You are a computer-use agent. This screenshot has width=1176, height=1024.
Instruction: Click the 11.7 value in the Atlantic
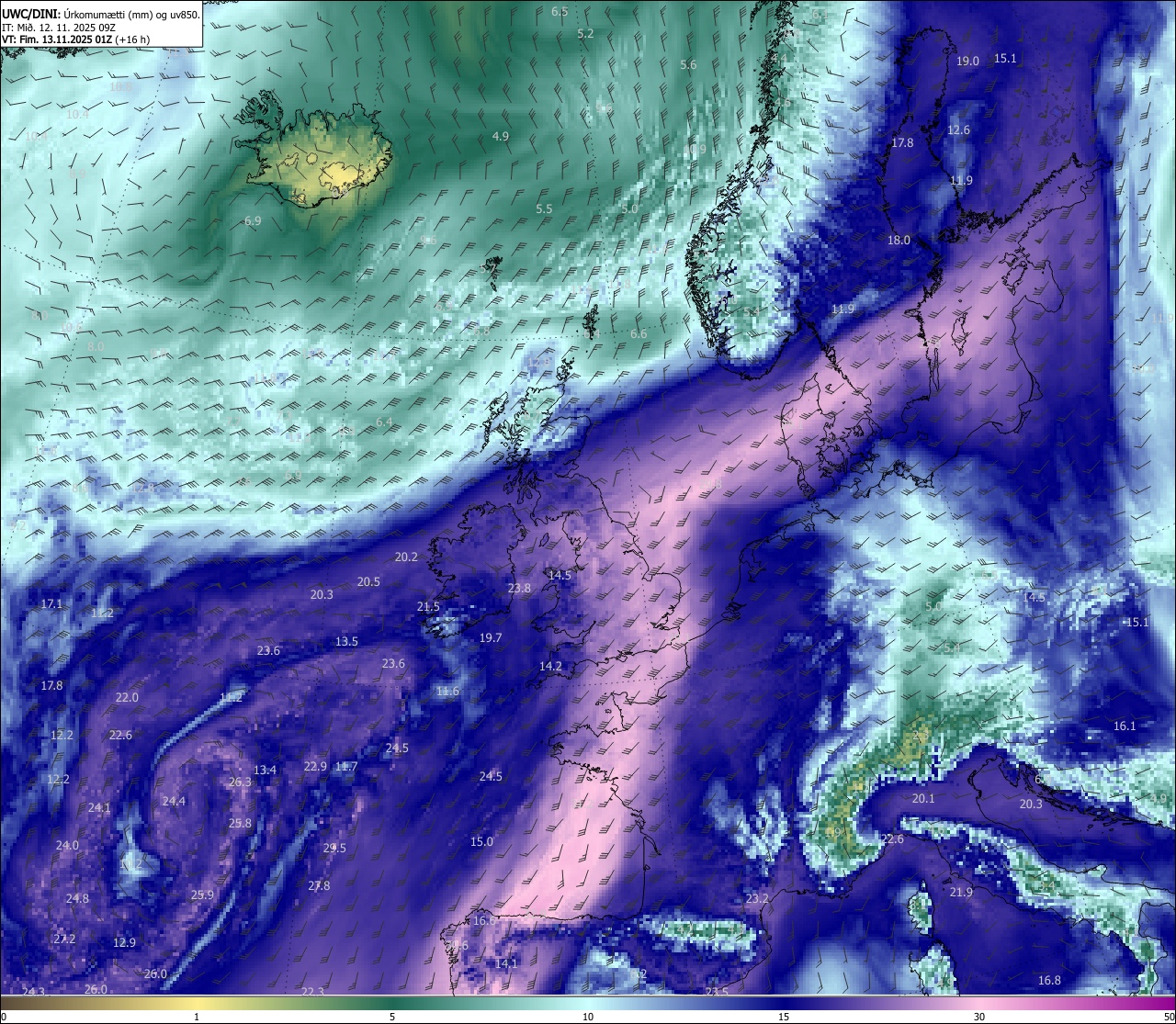coord(345,766)
